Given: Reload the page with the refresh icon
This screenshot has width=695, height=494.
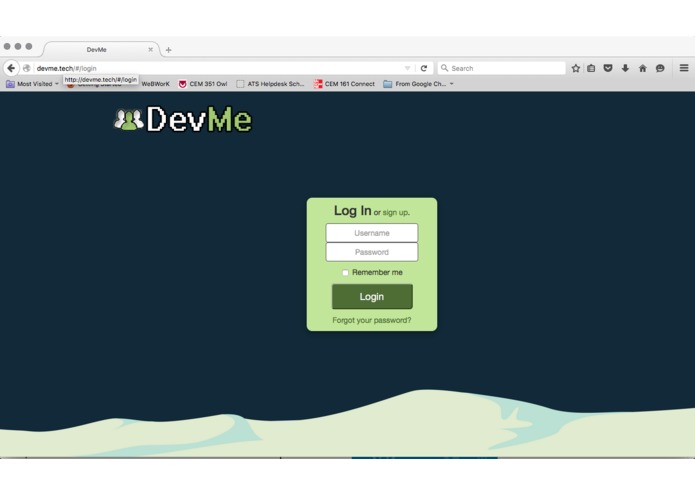Looking at the screenshot, I should pyautogui.click(x=424, y=68).
